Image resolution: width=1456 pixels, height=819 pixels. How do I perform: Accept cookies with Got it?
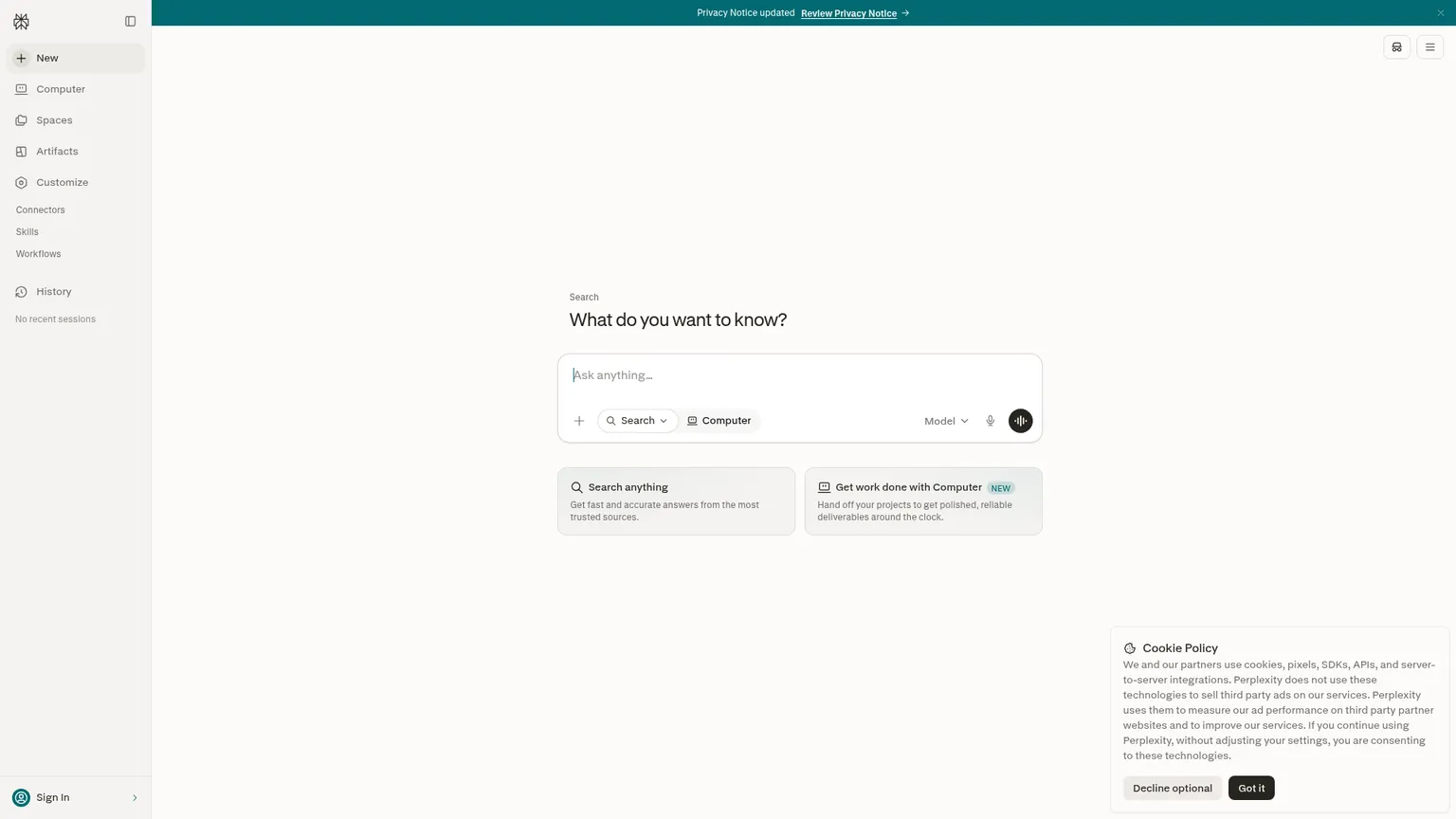pos(1251,789)
